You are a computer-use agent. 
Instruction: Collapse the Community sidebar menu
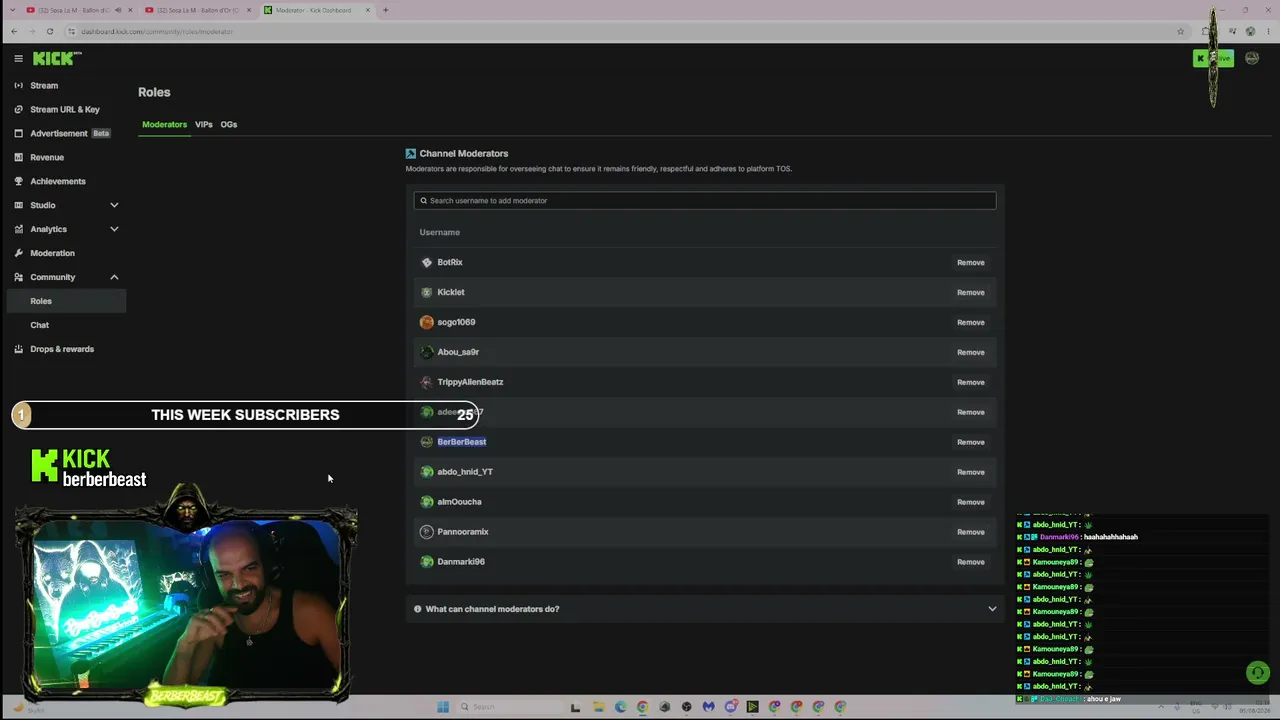(66, 278)
